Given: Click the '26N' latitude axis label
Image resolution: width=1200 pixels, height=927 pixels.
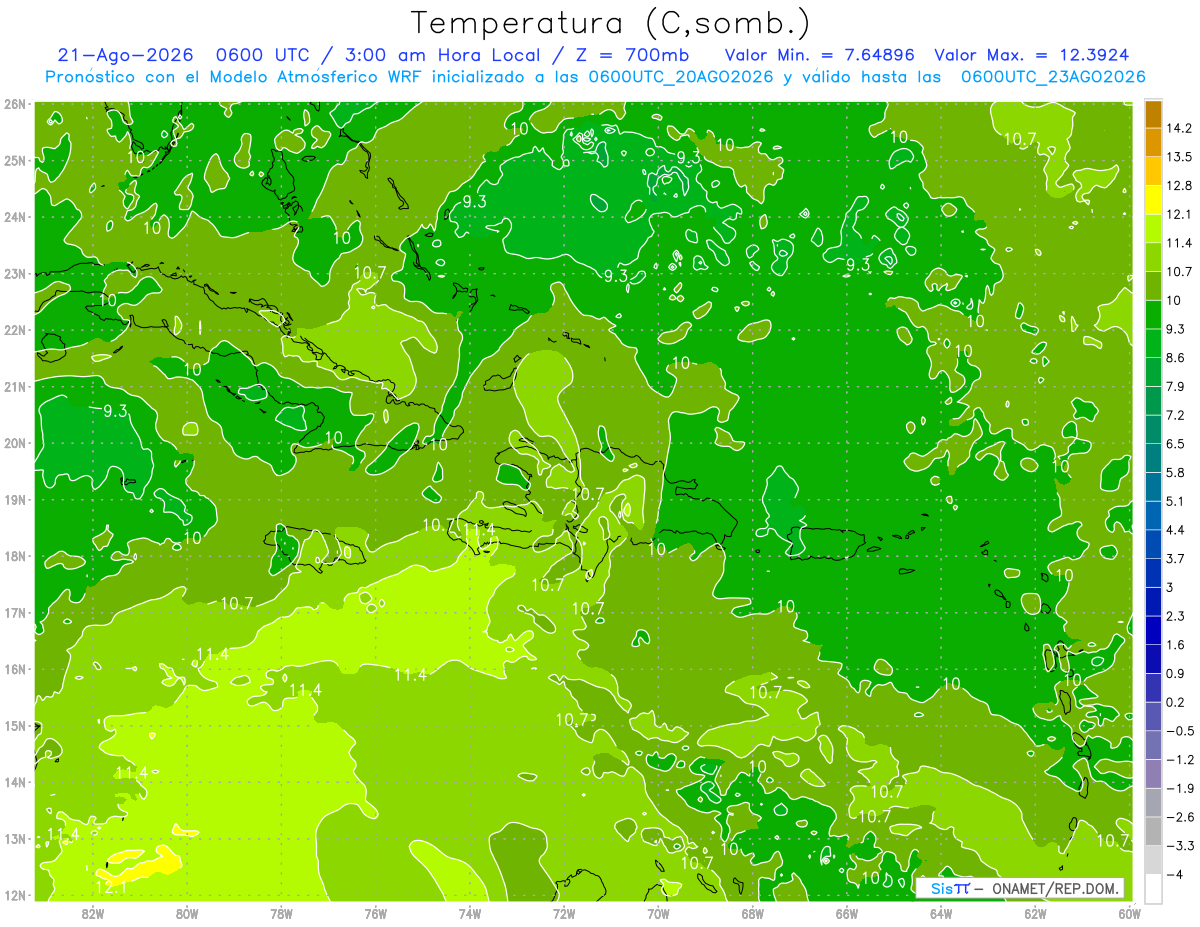Looking at the screenshot, I should click(15, 104).
